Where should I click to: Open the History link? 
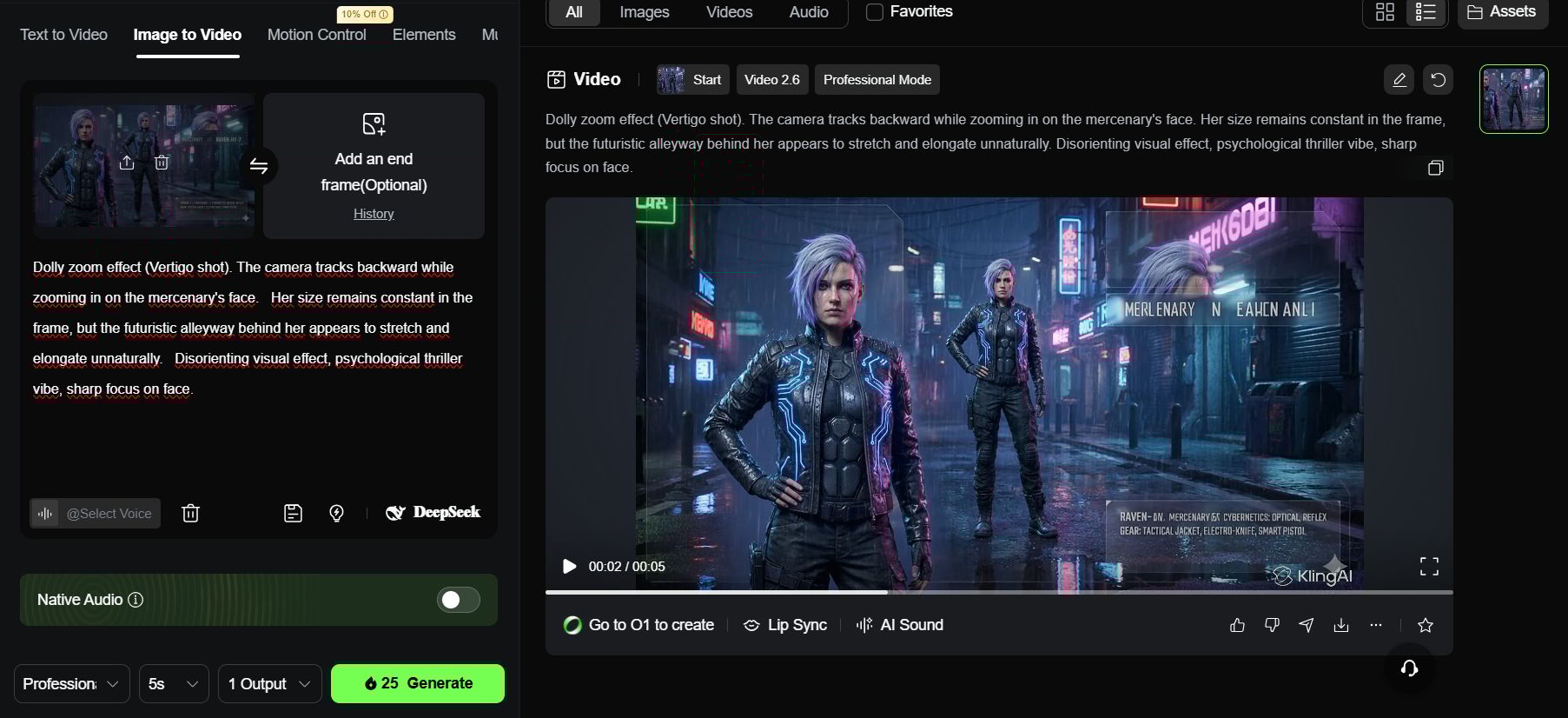pos(374,214)
